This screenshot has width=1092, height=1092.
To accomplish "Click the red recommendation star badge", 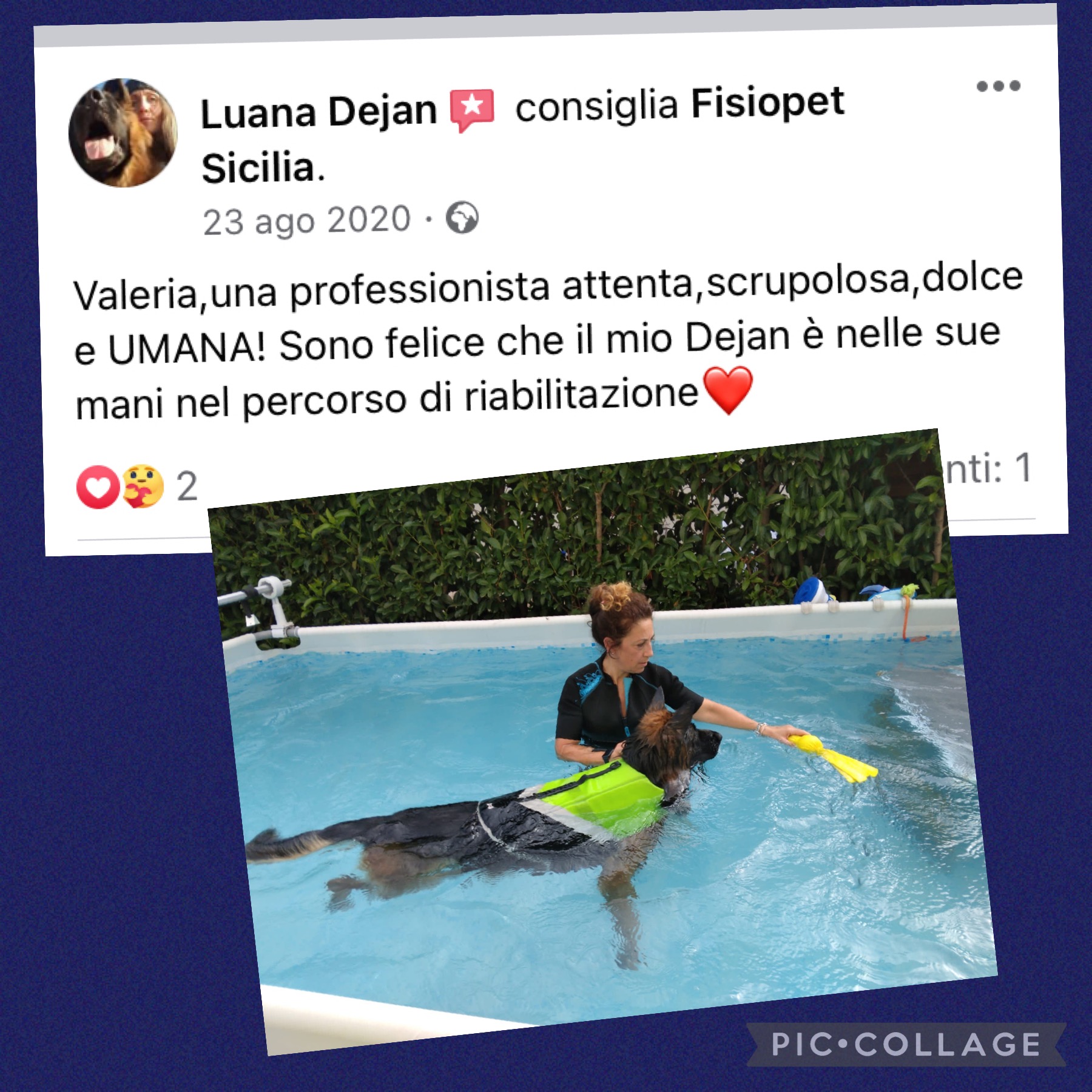I will pyautogui.click(x=471, y=110).
